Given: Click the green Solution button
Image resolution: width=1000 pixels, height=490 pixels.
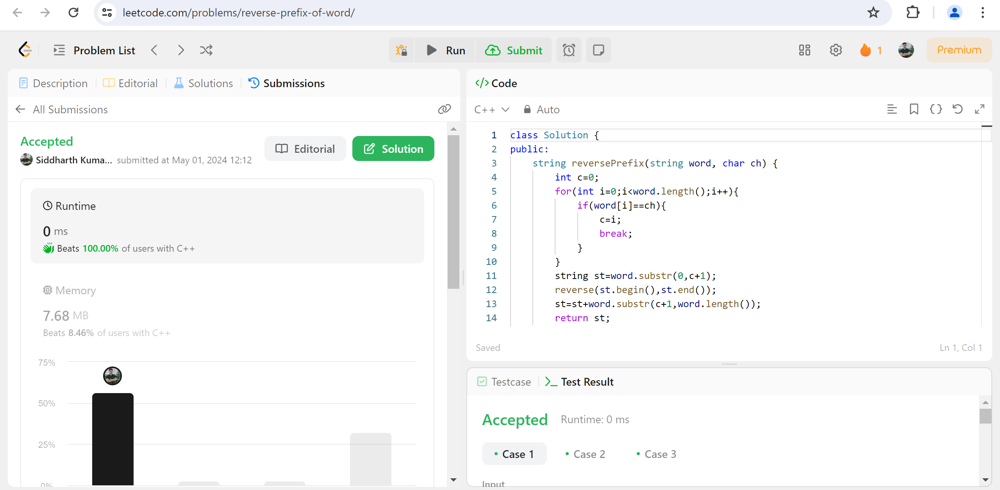Looking at the screenshot, I should [x=393, y=149].
